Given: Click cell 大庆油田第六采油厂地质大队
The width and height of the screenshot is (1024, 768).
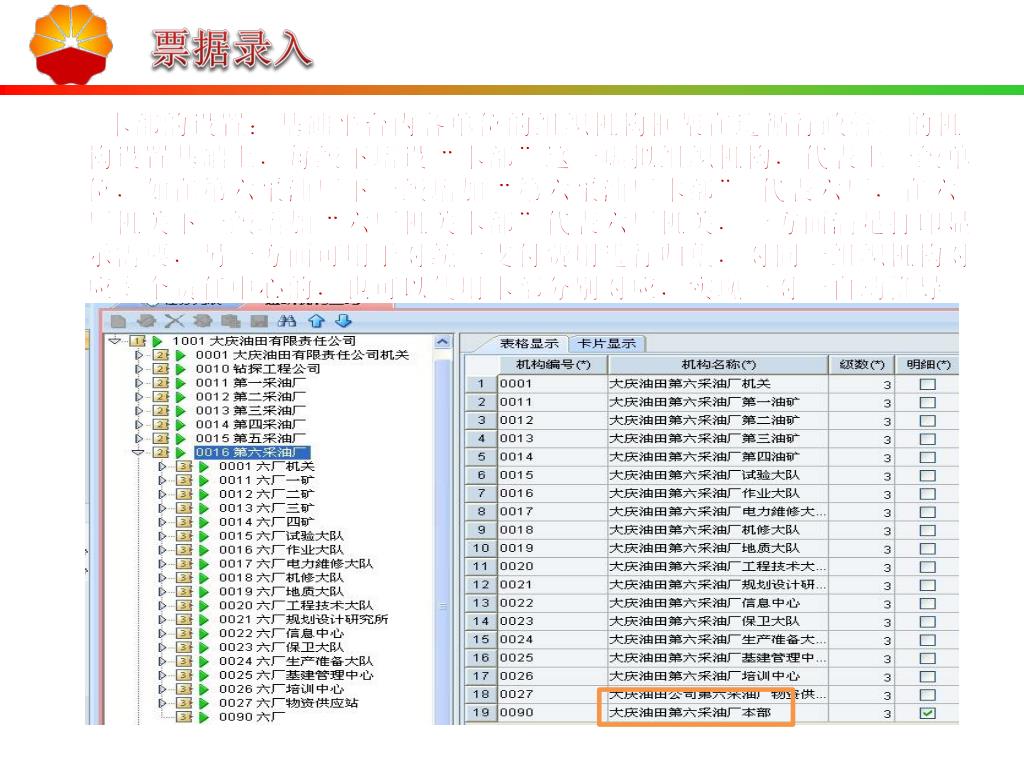Looking at the screenshot, I should (718, 549).
